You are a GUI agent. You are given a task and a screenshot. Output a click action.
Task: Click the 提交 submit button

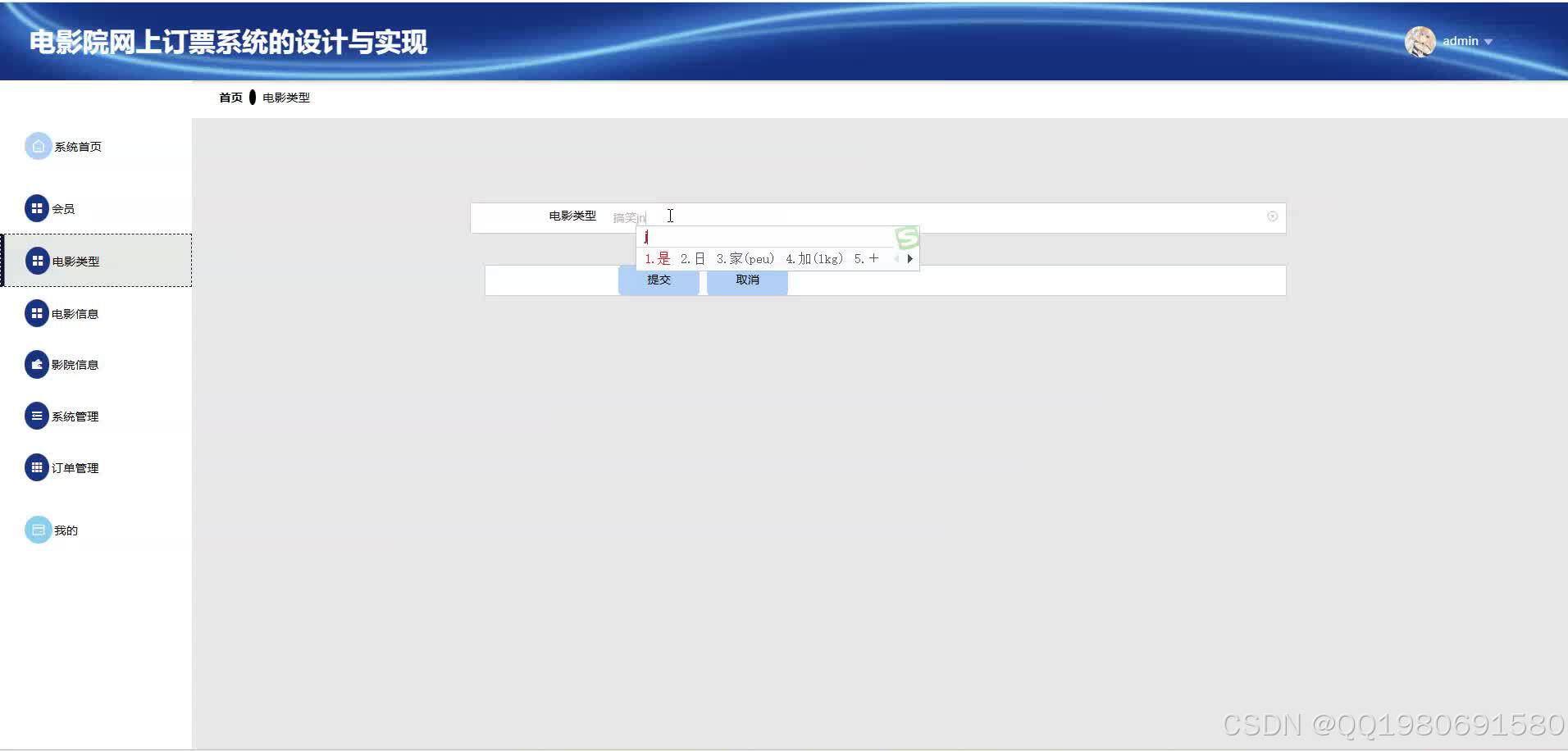point(659,280)
